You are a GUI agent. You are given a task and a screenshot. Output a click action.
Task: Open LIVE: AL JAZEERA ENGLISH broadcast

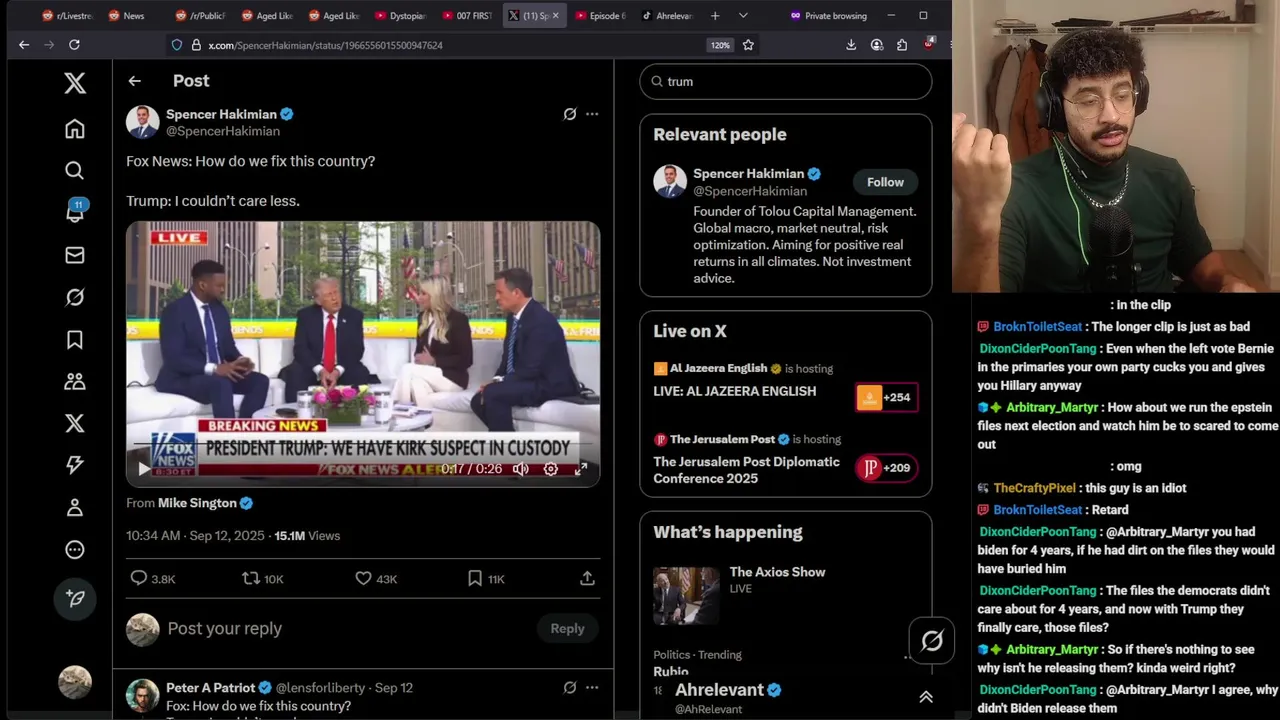coord(734,391)
